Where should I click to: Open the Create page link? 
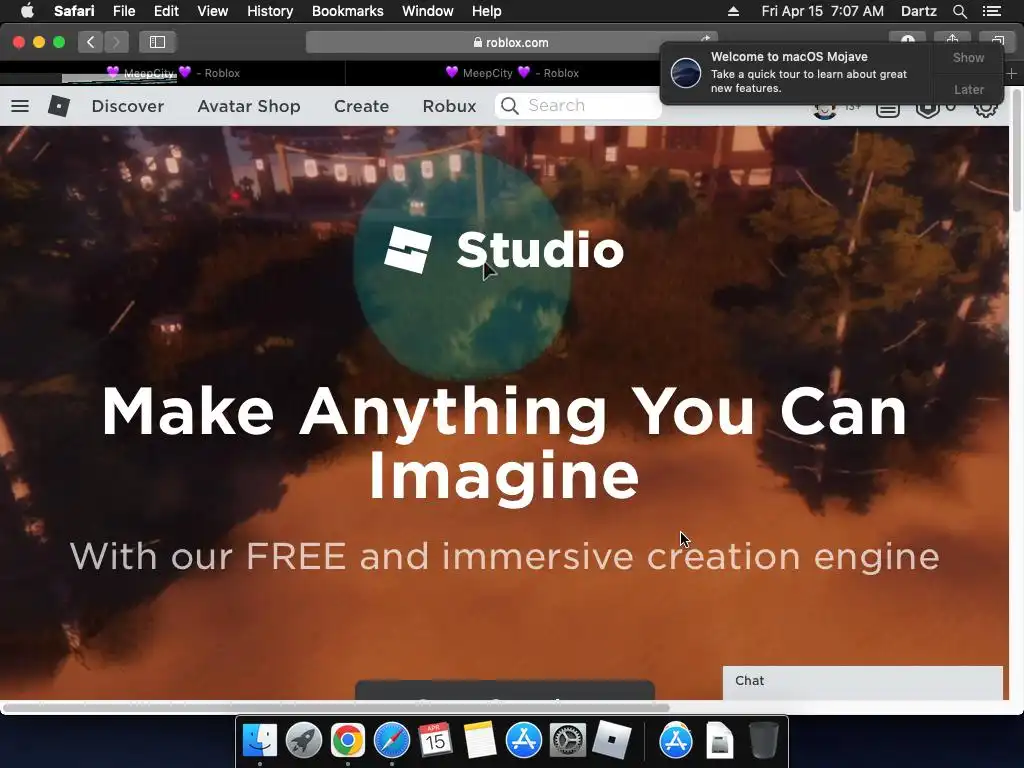tap(361, 106)
